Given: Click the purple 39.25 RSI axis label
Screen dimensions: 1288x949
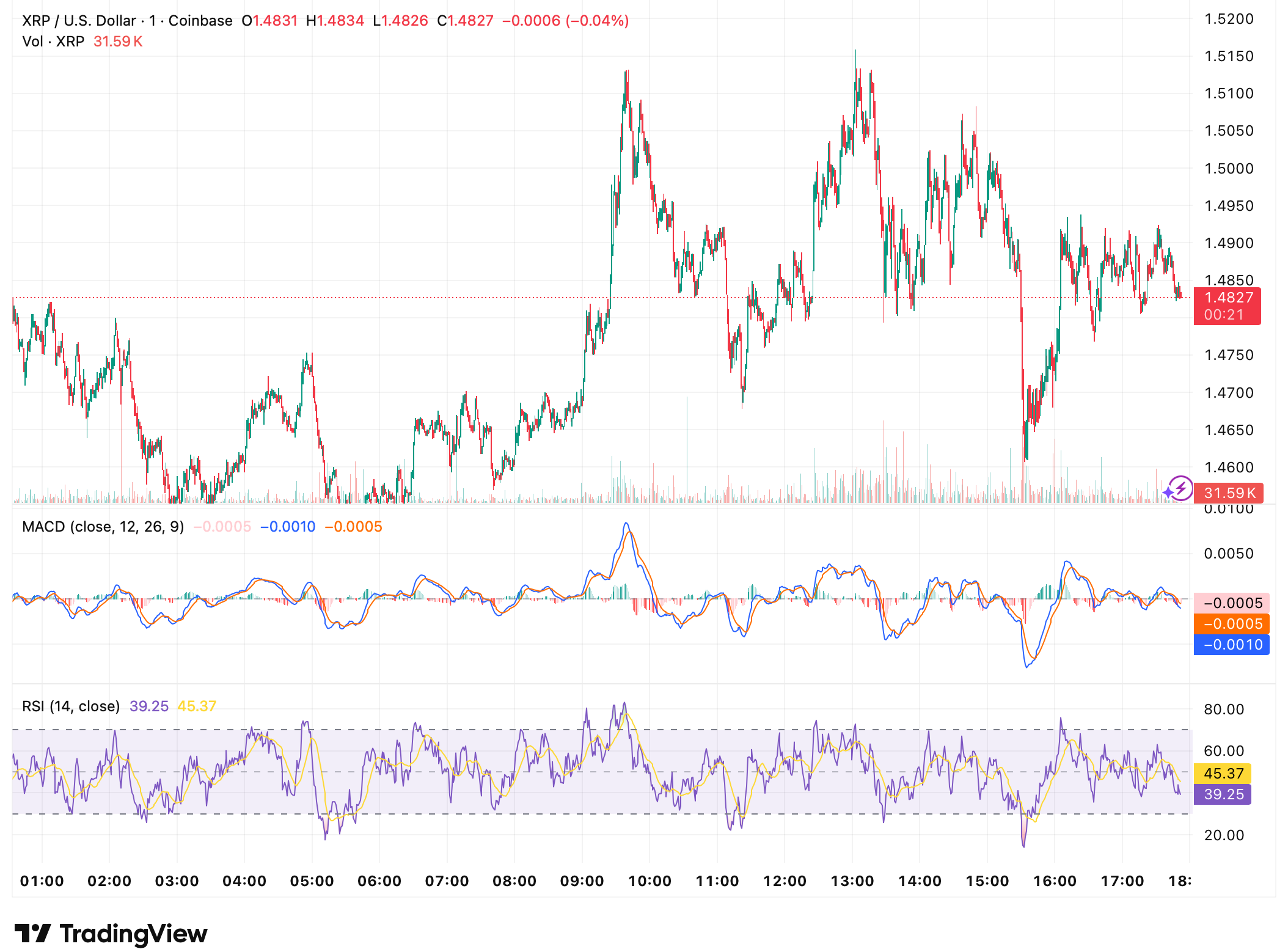Looking at the screenshot, I should 1223,794.
